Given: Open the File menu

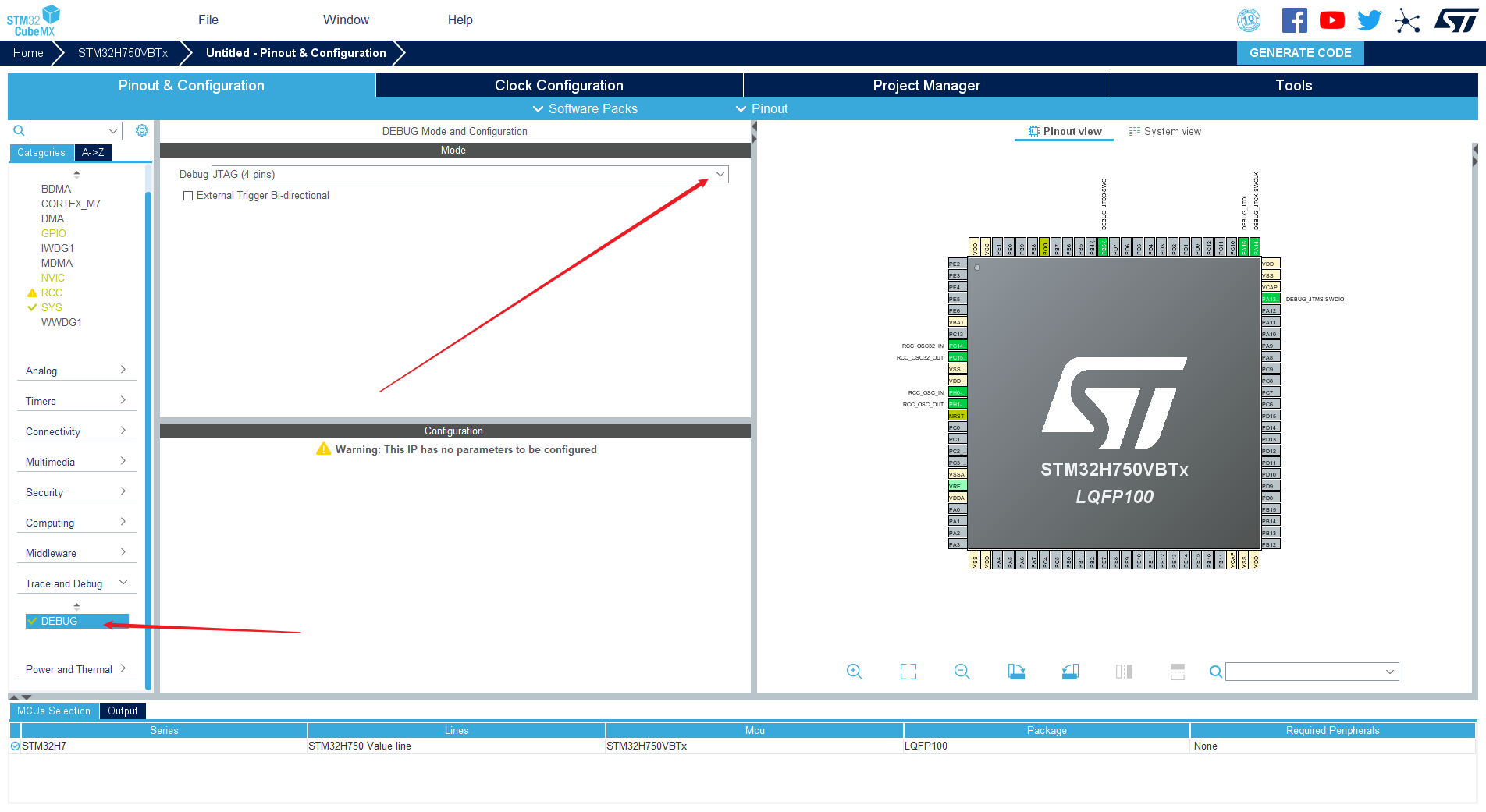Looking at the screenshot, I should click(208, 20).
